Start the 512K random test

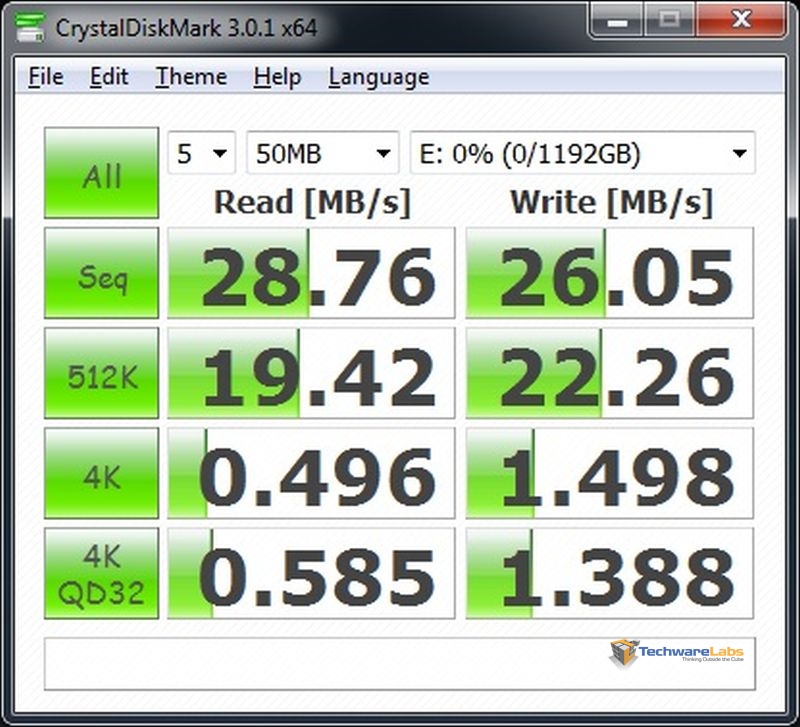click(102, 373)
